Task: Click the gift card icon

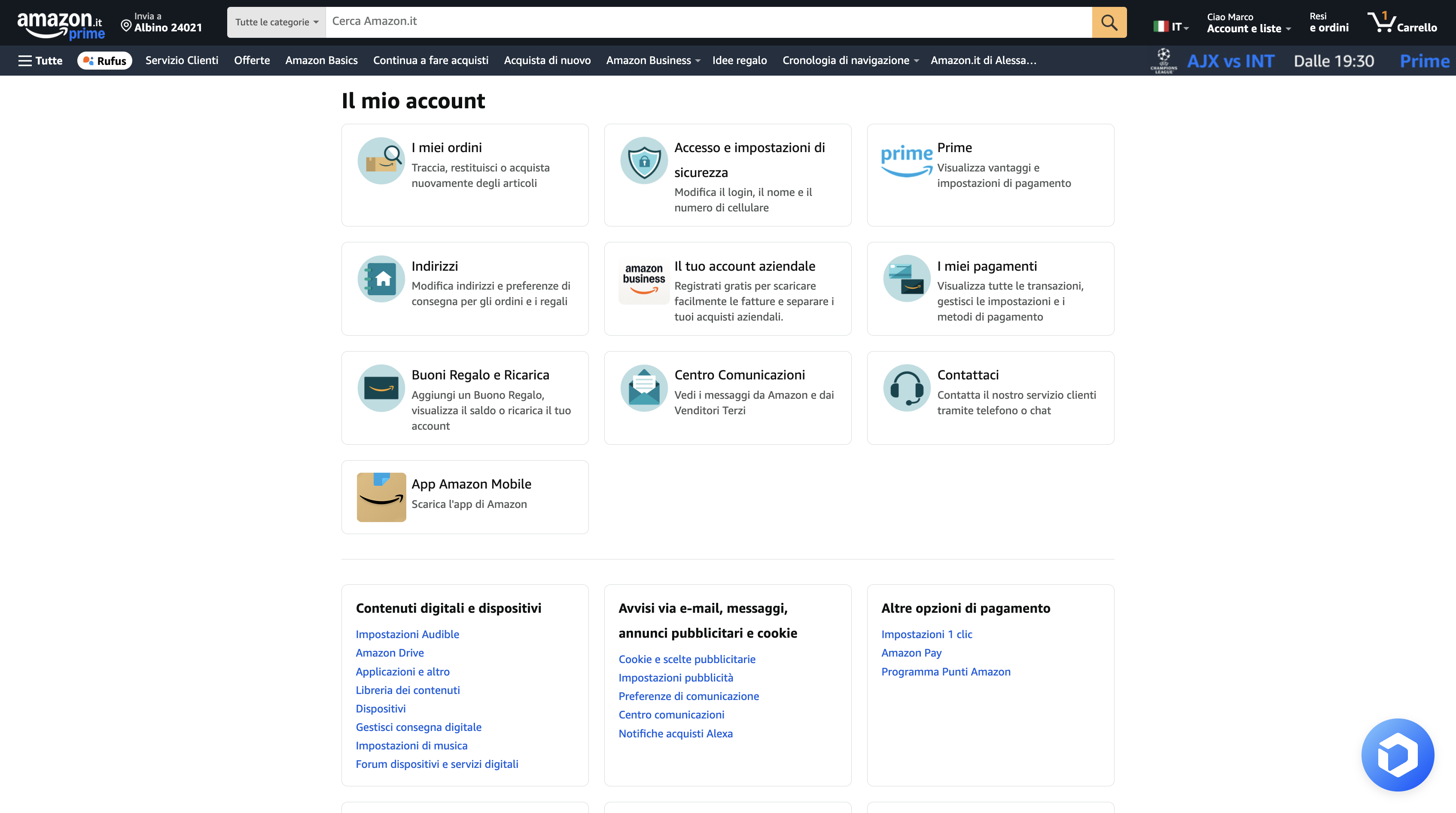Action: point(381,388)
